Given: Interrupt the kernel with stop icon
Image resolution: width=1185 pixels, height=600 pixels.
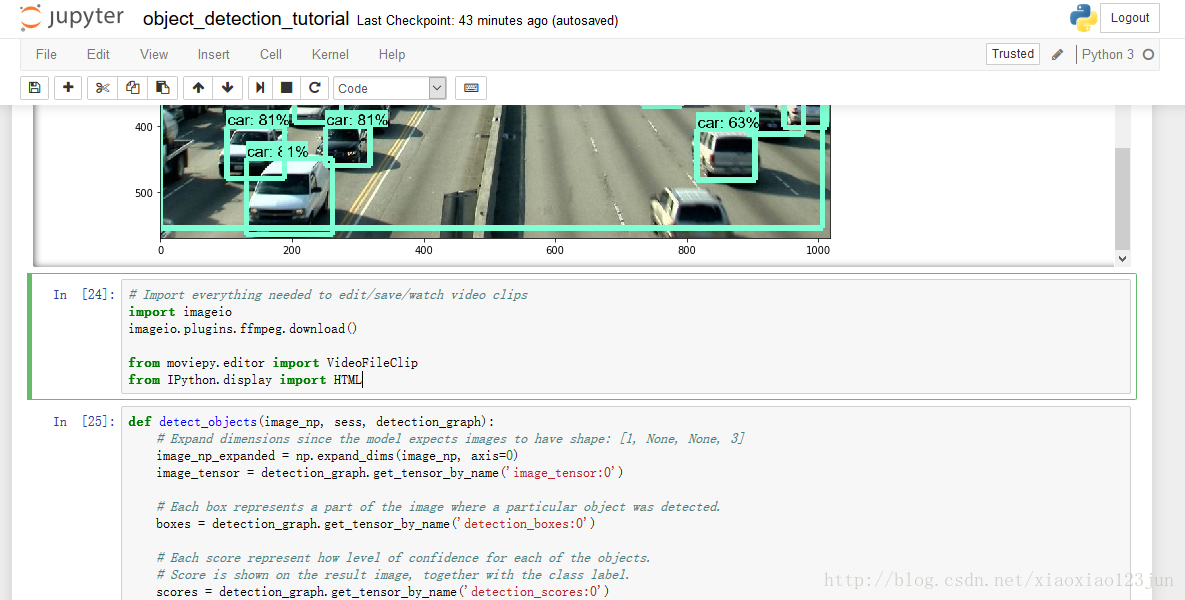Looking at the screenshot, I should [x=286, y=88].
